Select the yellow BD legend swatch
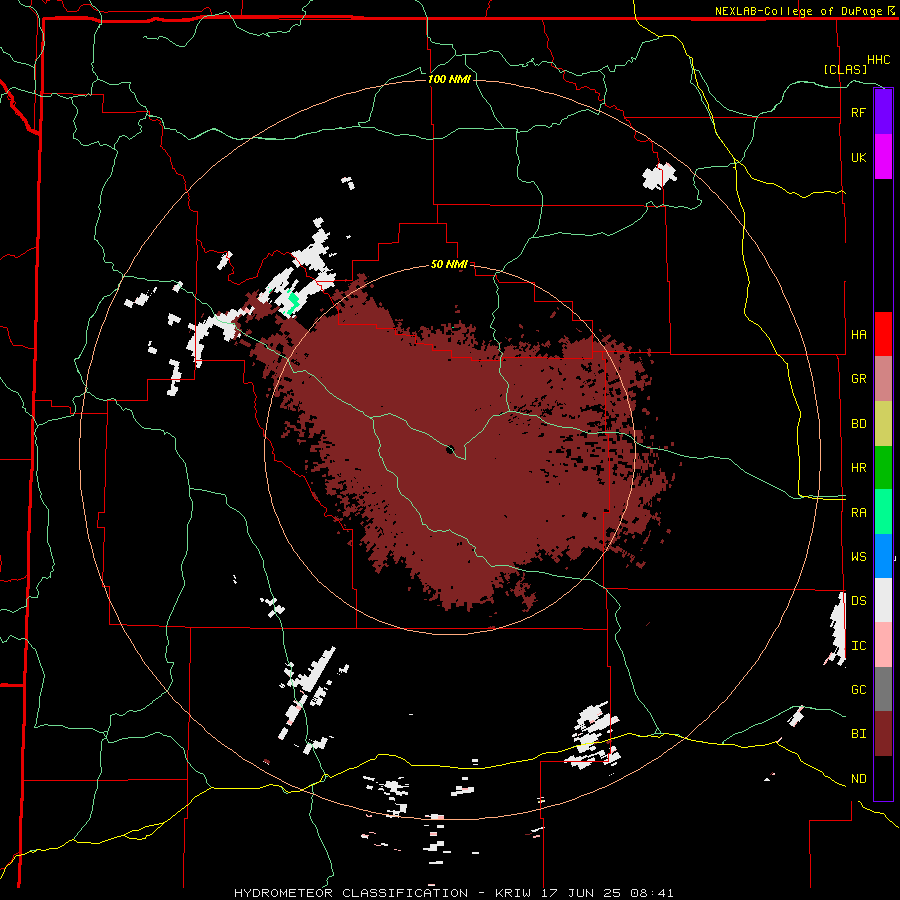The height and width of the screenshot is (900, 900). point(883,423)
